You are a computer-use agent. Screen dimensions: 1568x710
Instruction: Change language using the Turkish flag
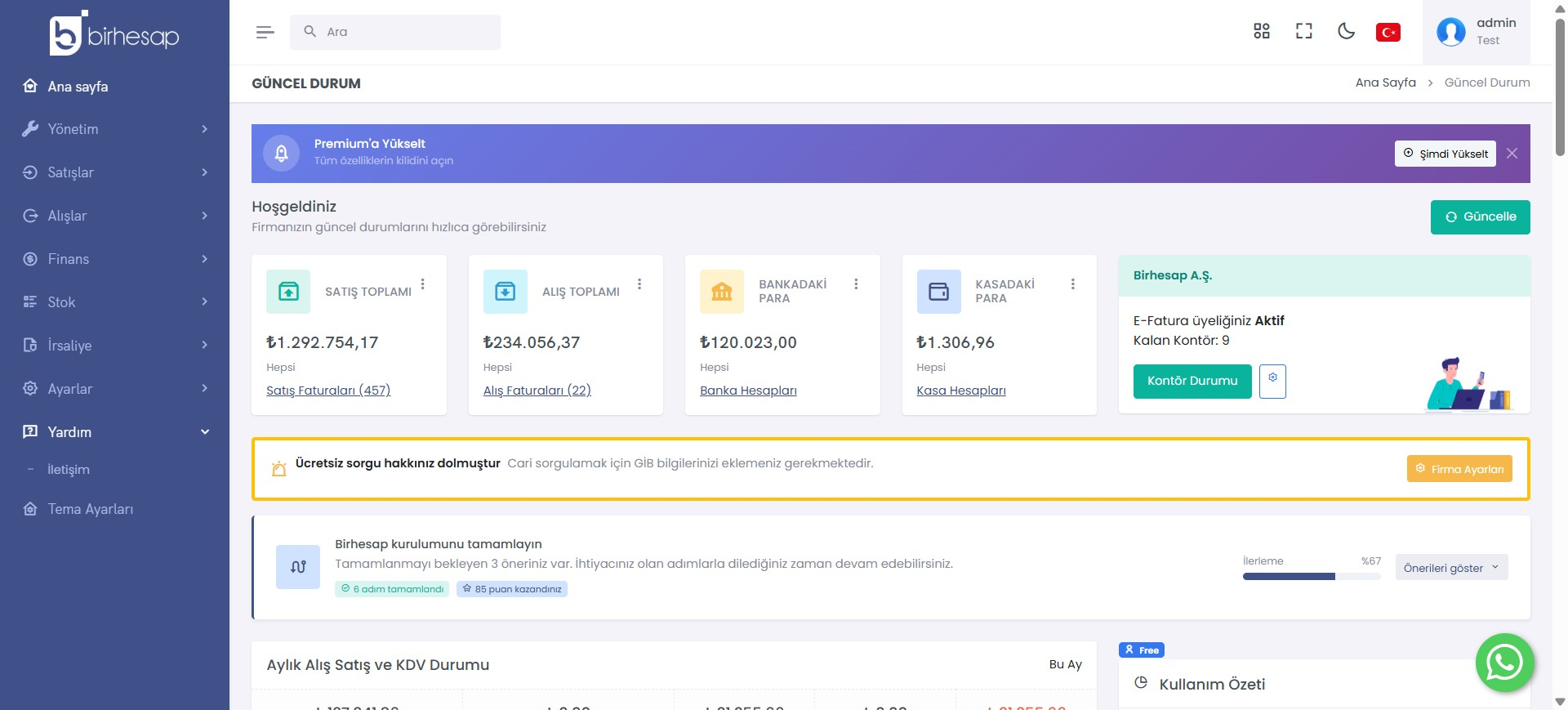1388,32
